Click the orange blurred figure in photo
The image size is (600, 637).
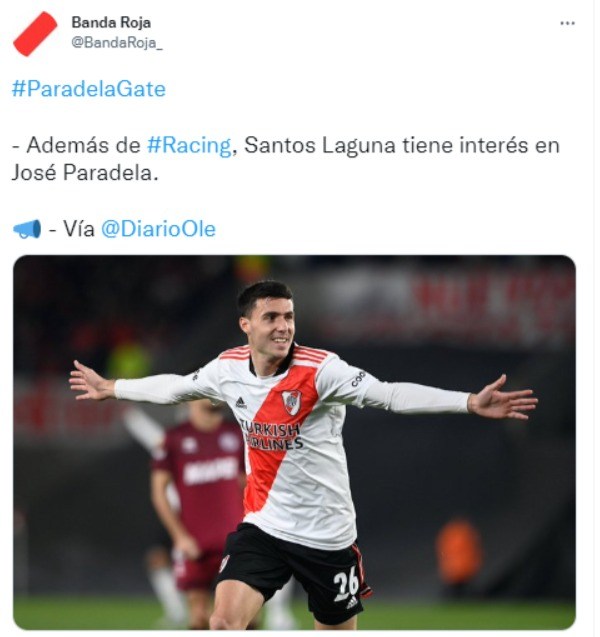click(x=458, y=551)
